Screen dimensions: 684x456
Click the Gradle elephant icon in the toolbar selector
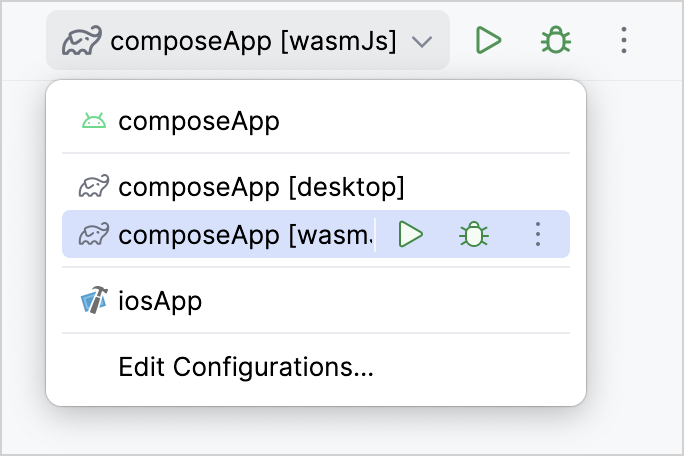tap(81, 41)
